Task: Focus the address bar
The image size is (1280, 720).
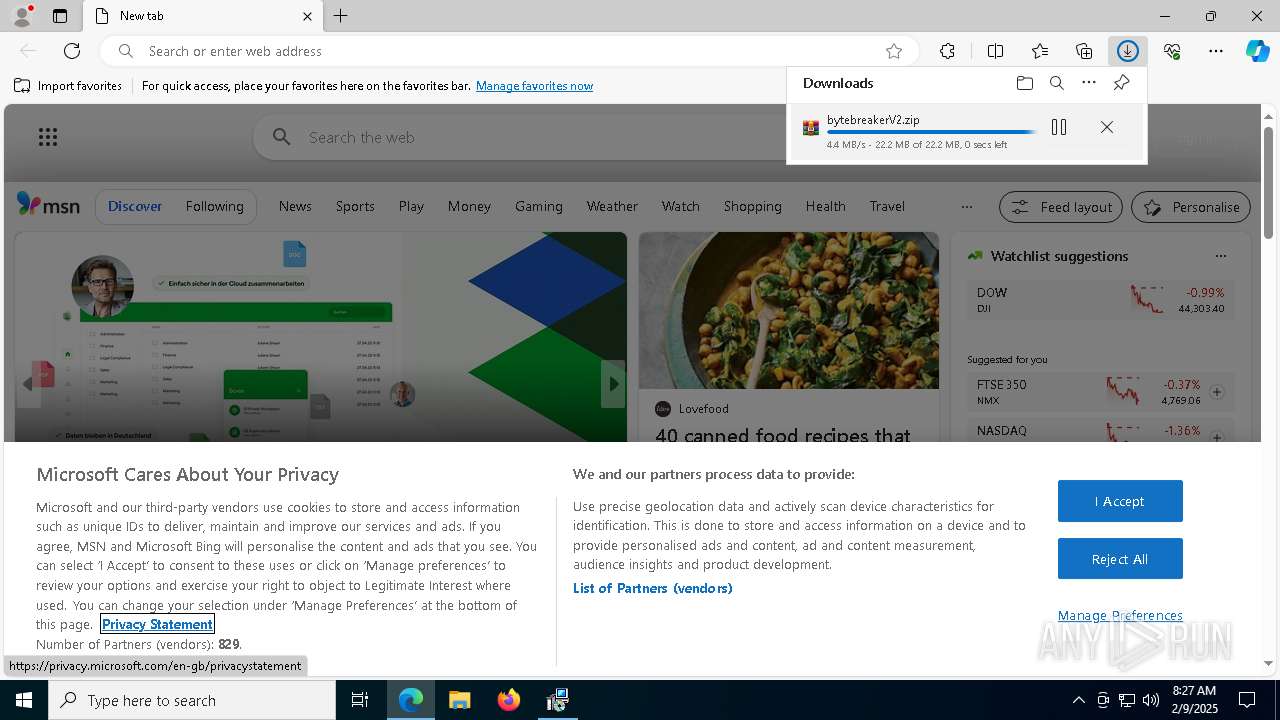Action: pos(508,51)
